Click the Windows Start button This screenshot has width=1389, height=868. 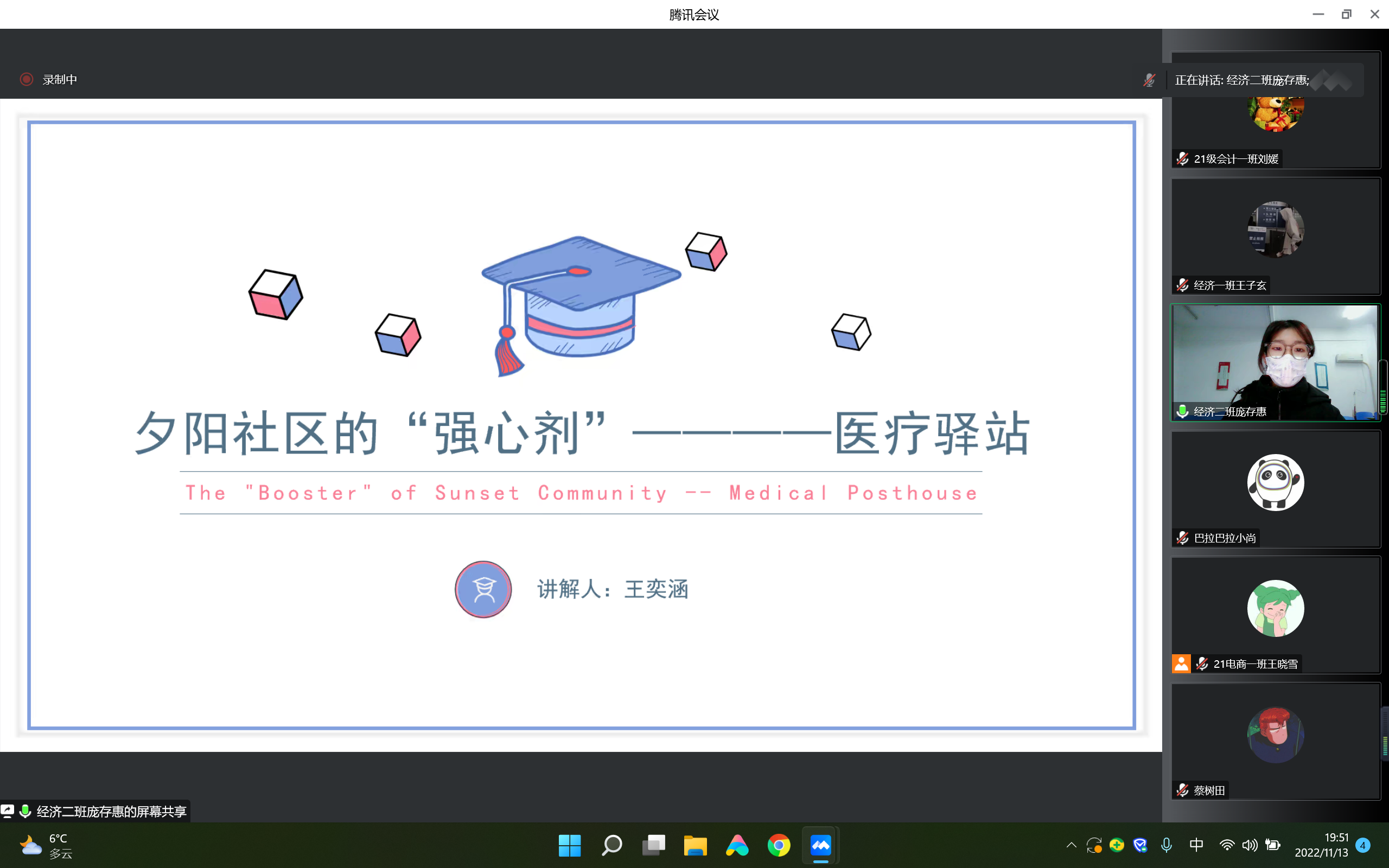point(569,845)
